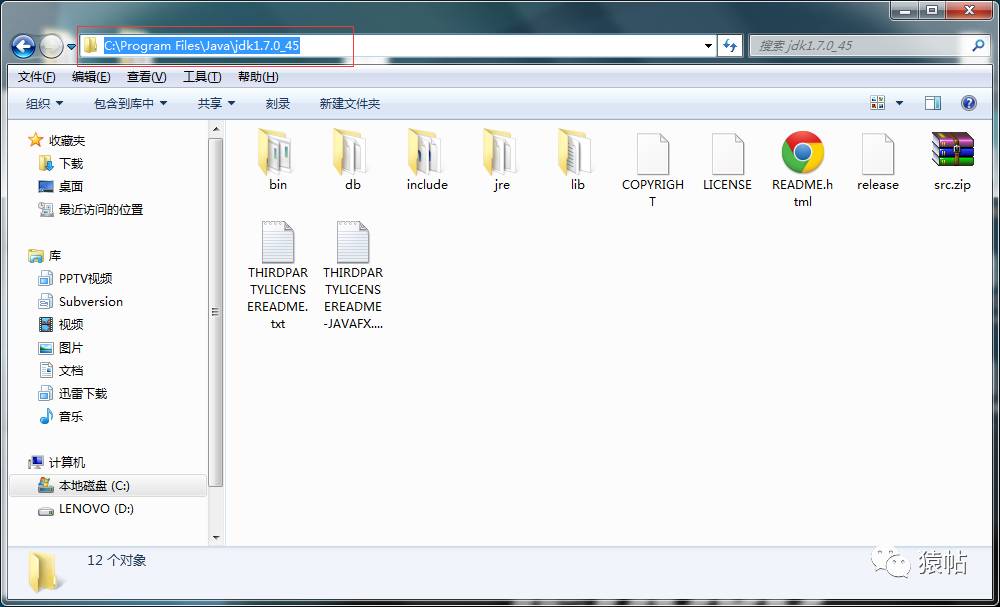Maximize the Explorer window
Screen dimensions: 1000x607
pos(932,10)
